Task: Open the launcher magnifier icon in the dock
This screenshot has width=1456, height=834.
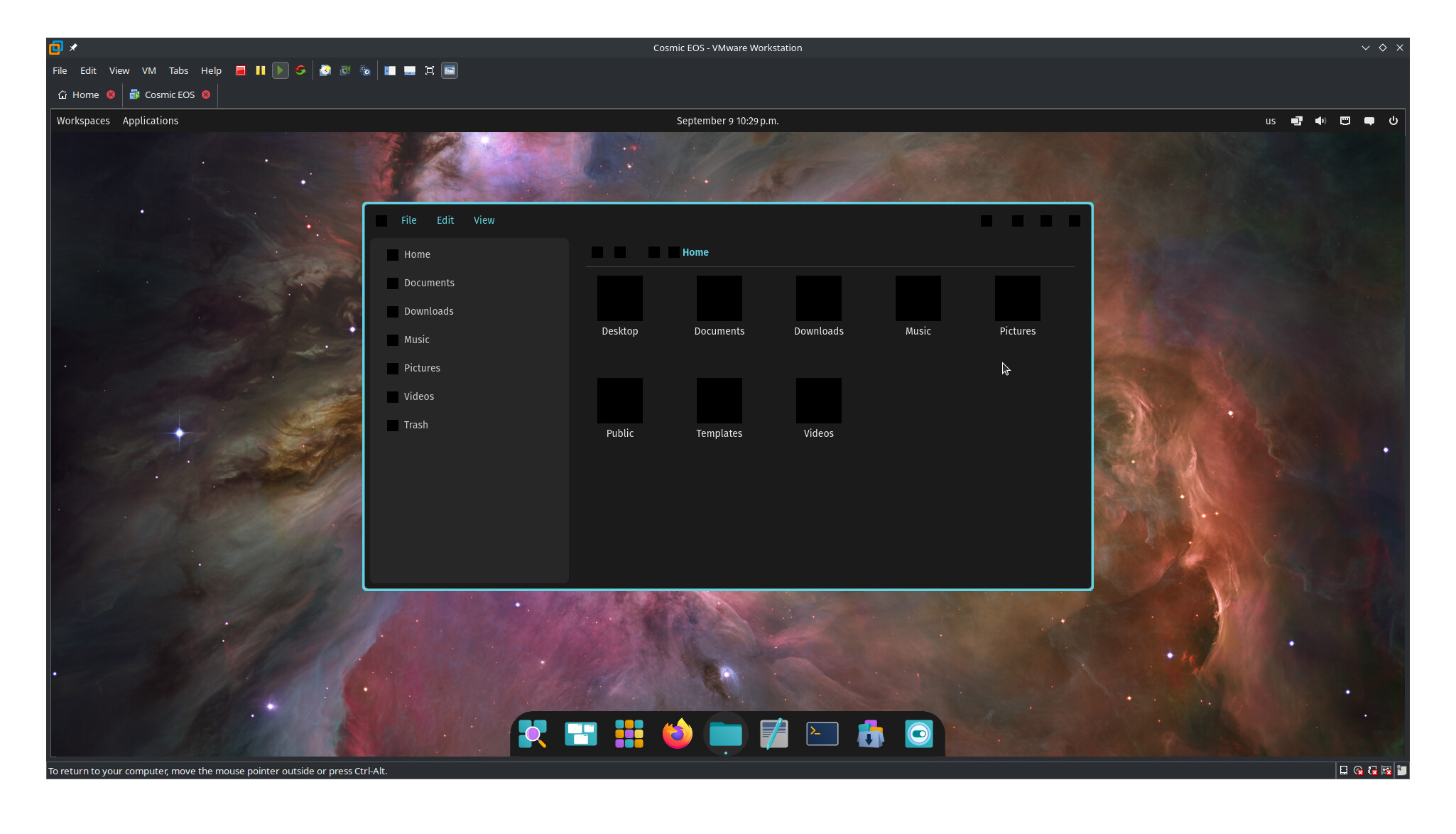Action: pyautogui.click(x=533, y=734)
